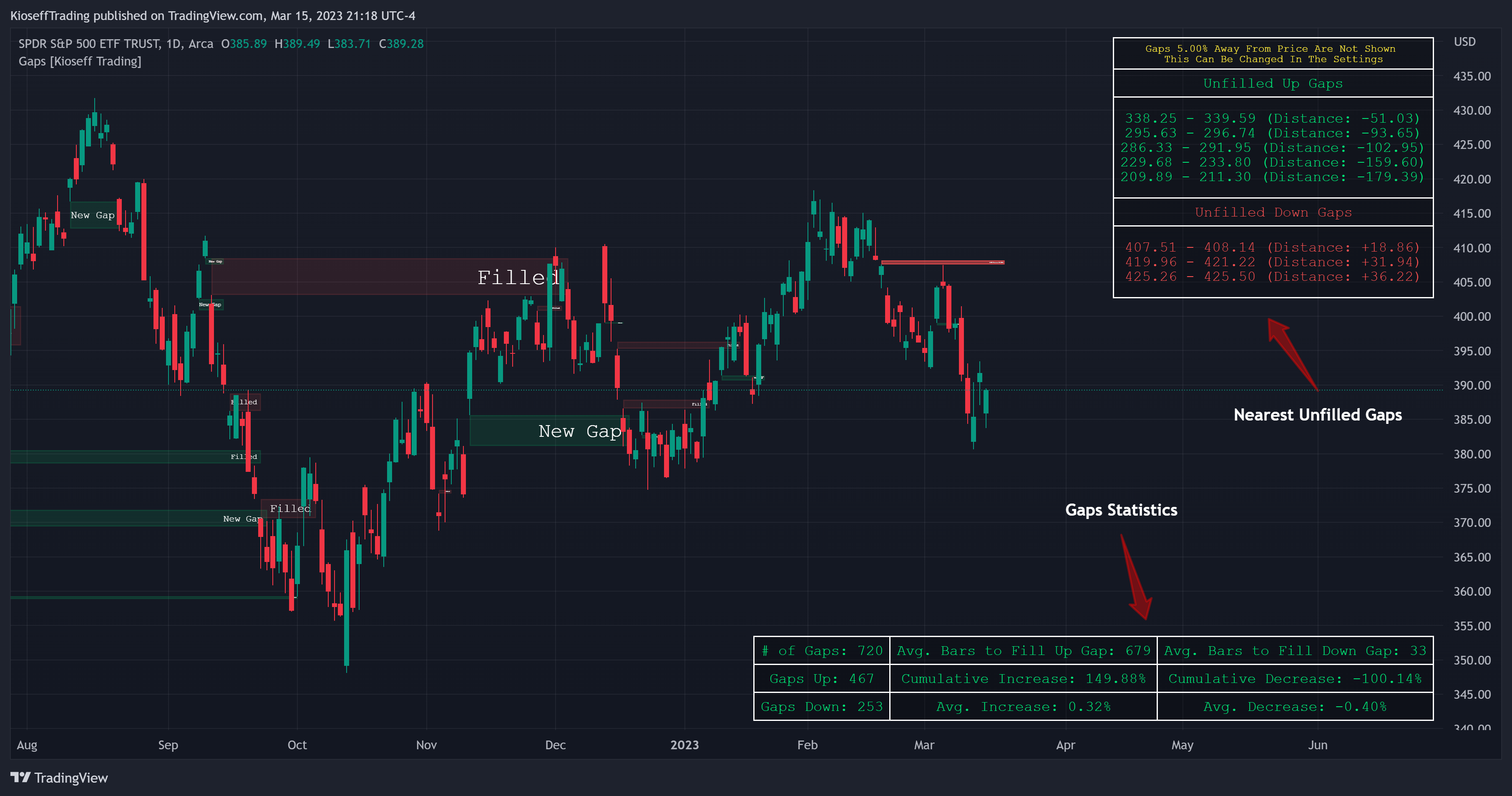1512x796 pixels.
Task: Click the Unfilled Up Gaps table header
Action: (x=1273, y=83)
